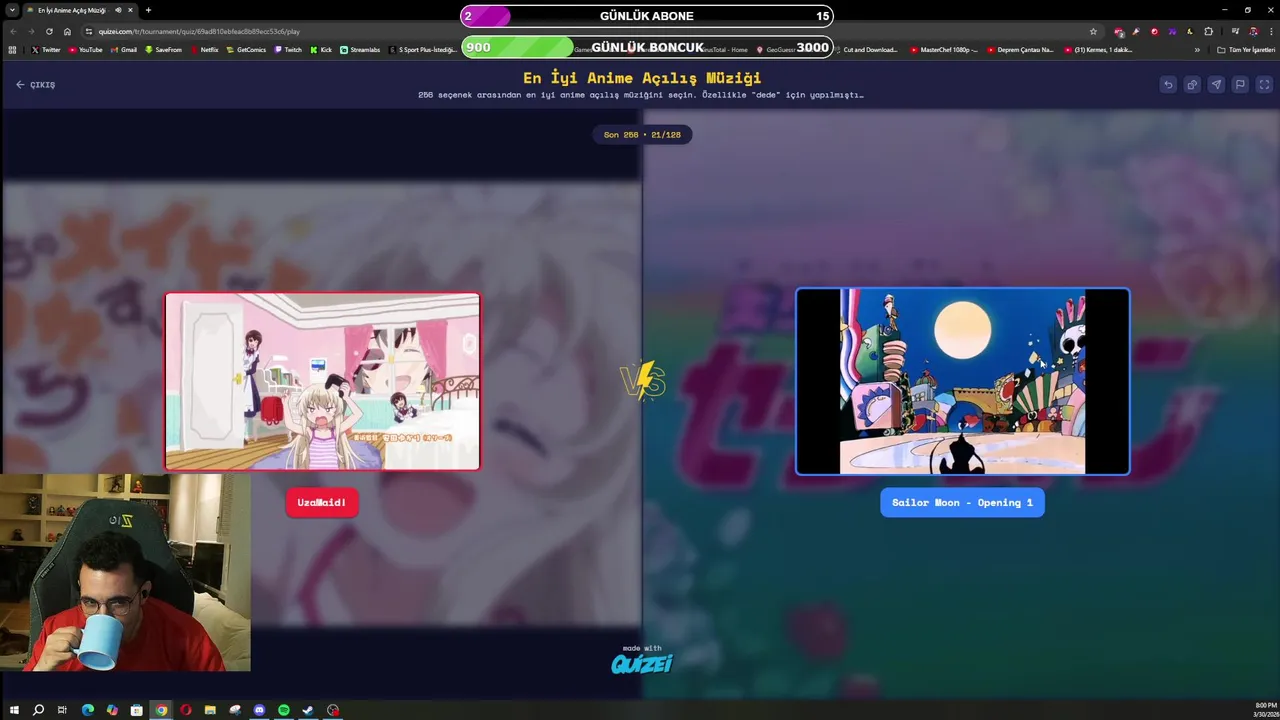Go back via the ÇIKIŞ exit link
Screen dimensions: 1280x720
(36, 85)
